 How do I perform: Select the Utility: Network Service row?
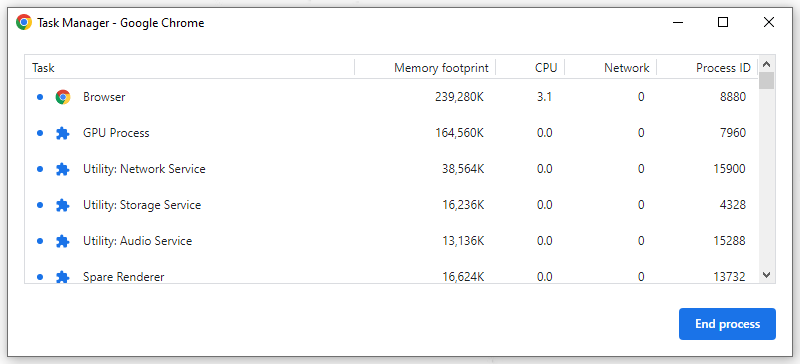click(391, 169)
